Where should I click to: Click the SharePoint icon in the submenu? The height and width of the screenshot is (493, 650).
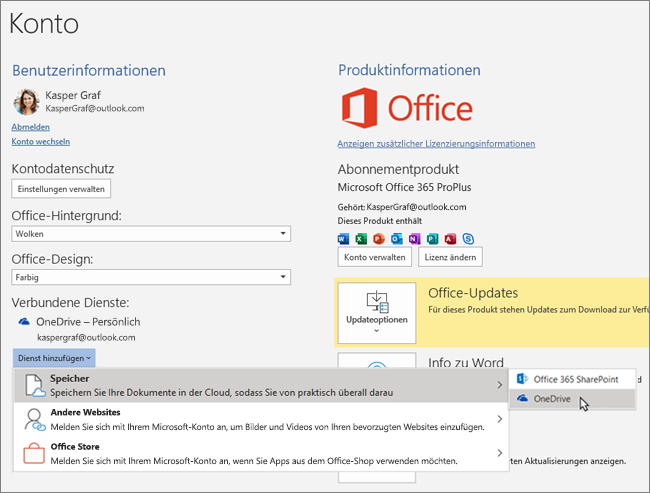[x=522, y=379]
